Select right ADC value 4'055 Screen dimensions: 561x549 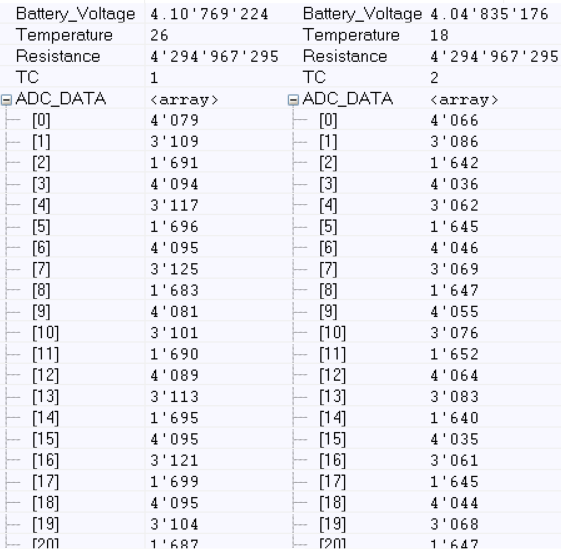pos(454,312)
